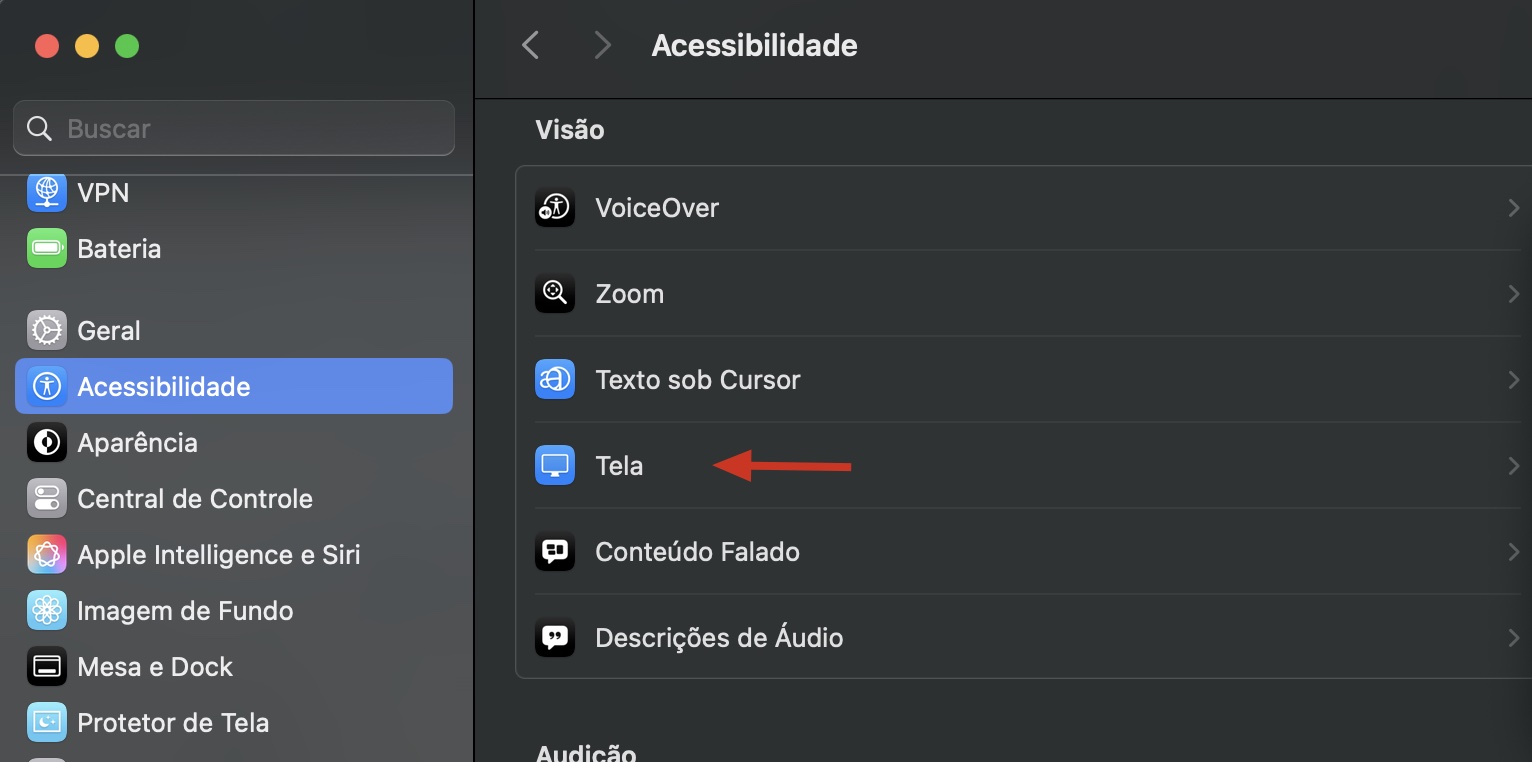Expand the Tela row chevron

1512,465
